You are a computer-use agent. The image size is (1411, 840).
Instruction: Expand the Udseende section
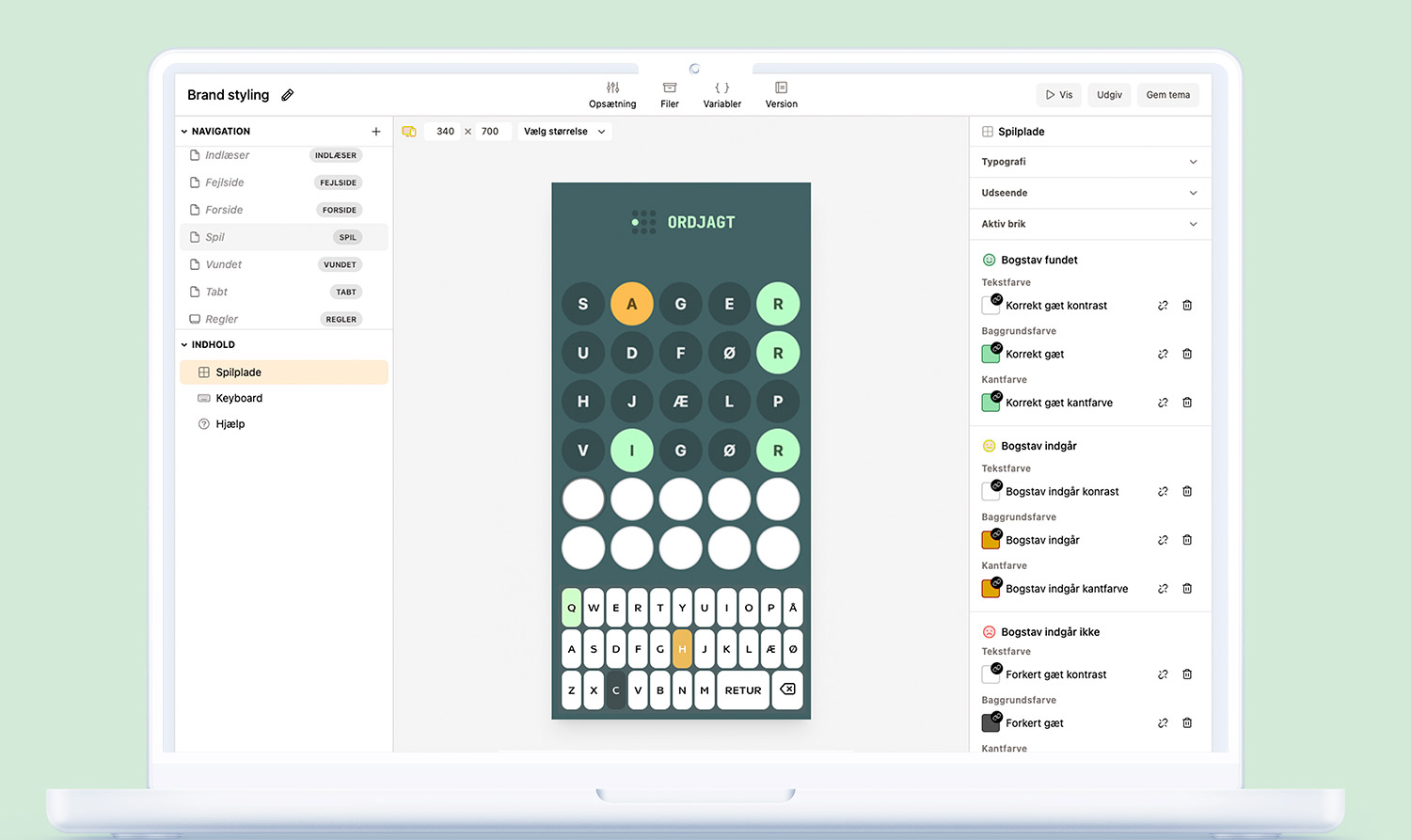pos(1089,193)
